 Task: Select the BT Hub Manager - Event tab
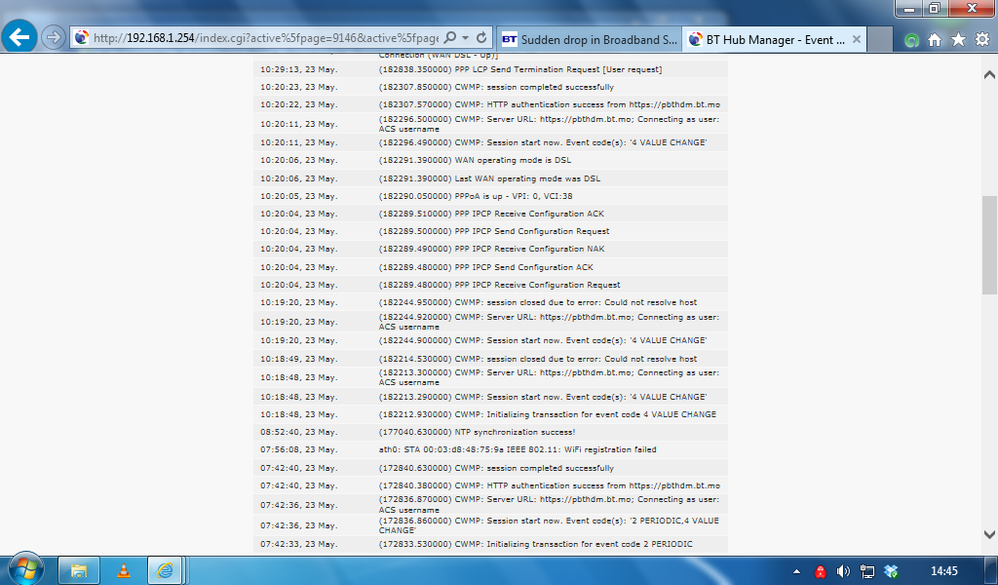point(775,39)
